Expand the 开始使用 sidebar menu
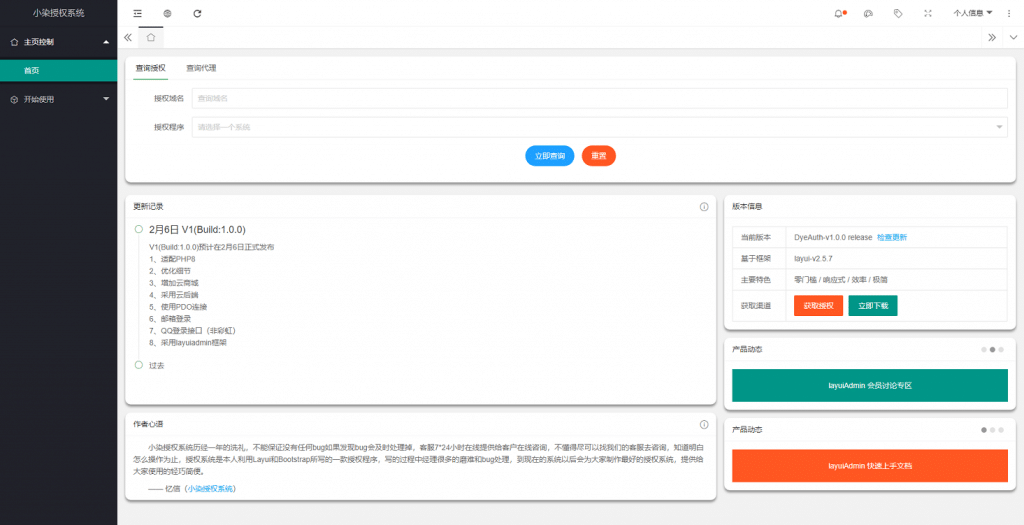 click(x=58, y=99)
